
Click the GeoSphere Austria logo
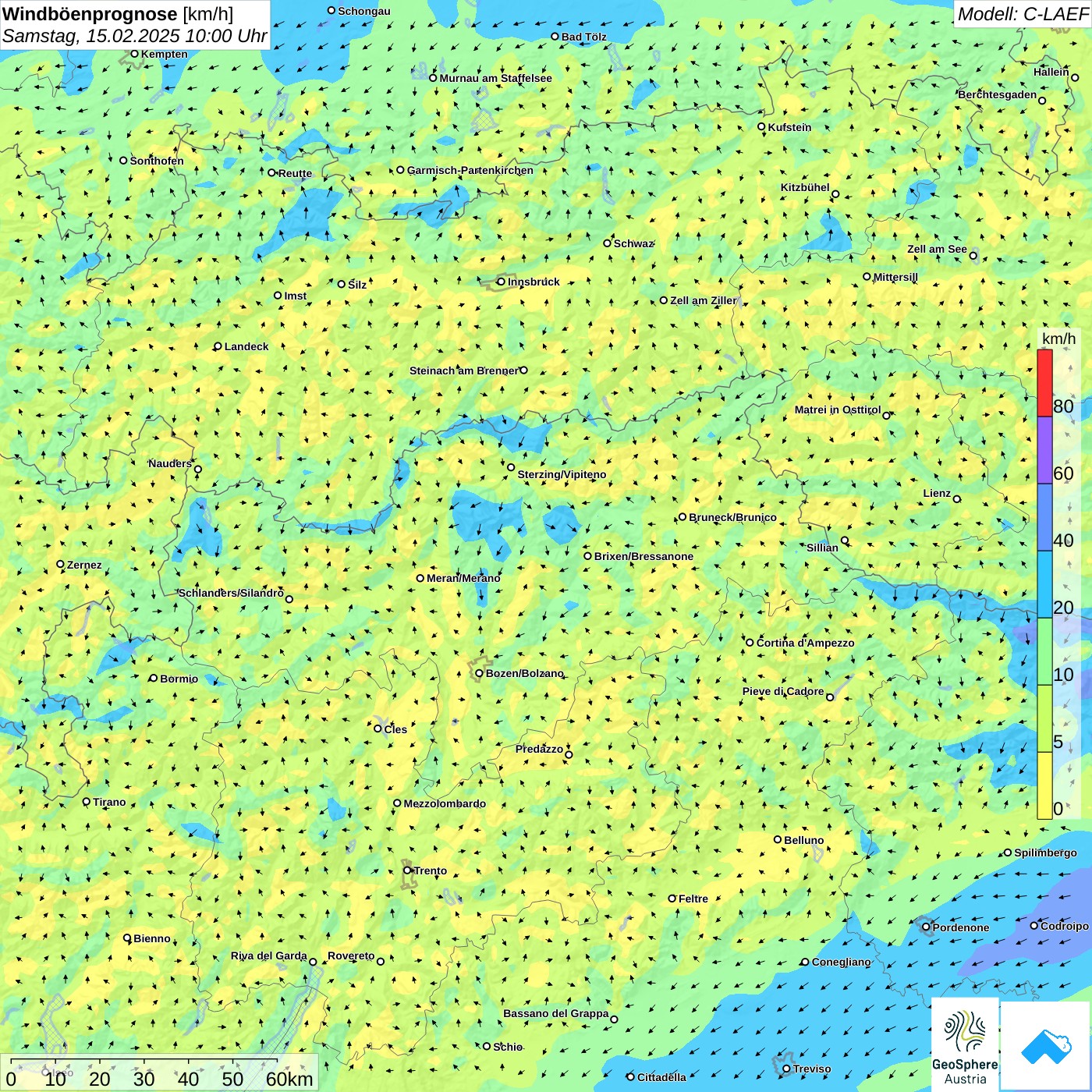tap(965, 1044)
